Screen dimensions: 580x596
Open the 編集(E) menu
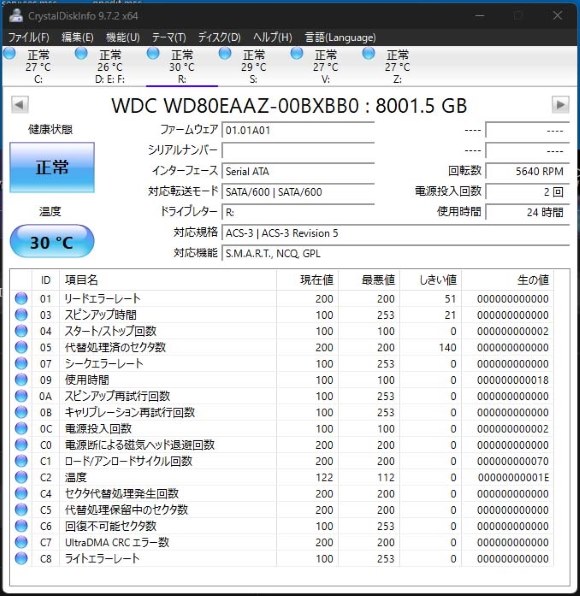[78, 37]
